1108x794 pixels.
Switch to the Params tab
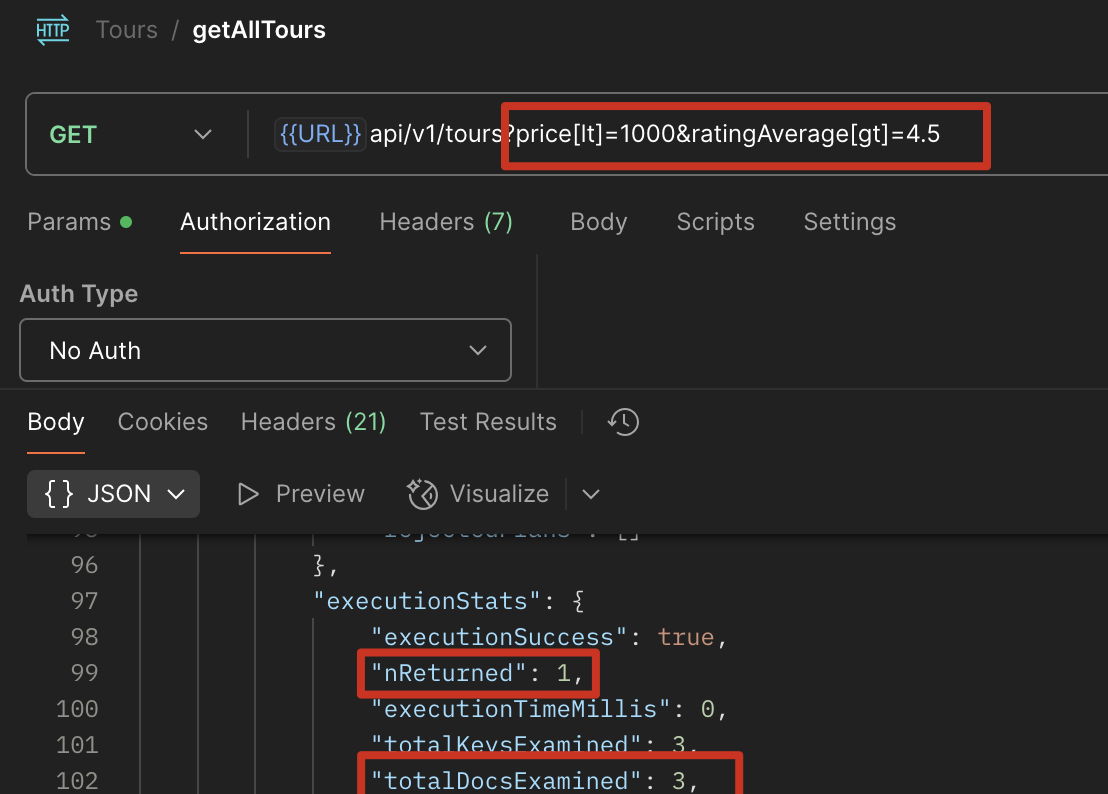69,222
